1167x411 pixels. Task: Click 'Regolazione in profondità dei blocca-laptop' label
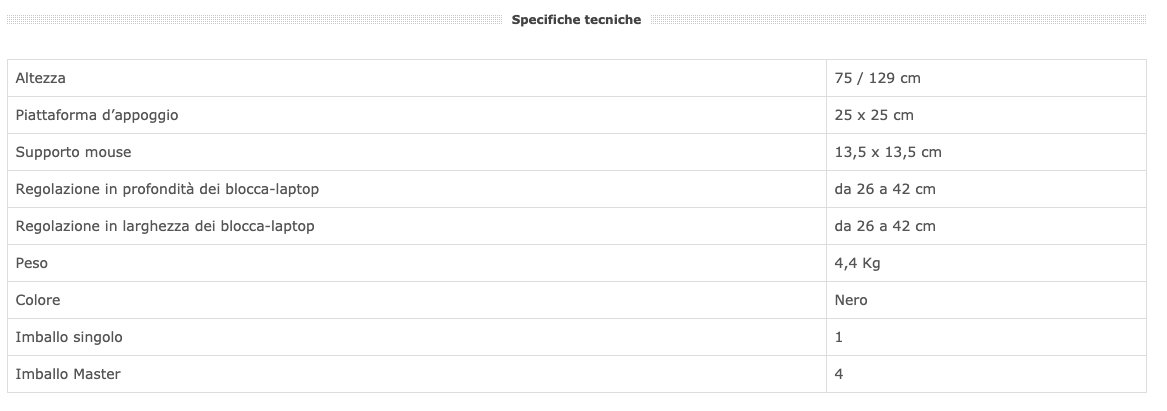[167, 189]
